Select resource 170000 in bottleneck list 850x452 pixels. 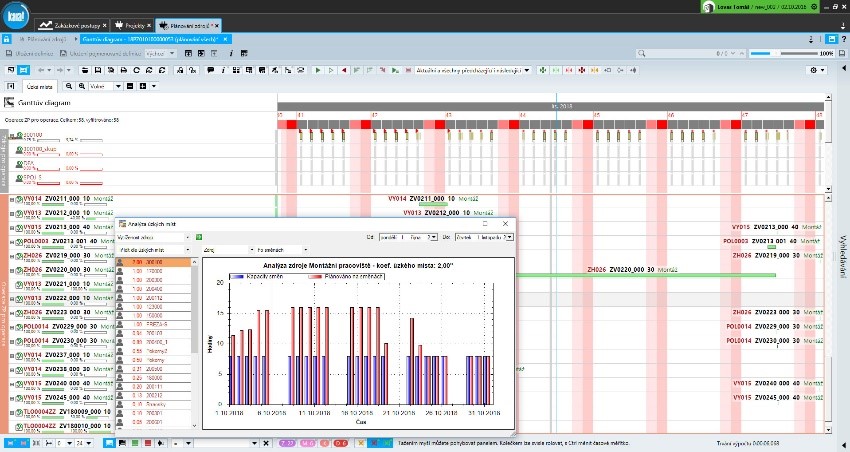click(x=154, y=271)
